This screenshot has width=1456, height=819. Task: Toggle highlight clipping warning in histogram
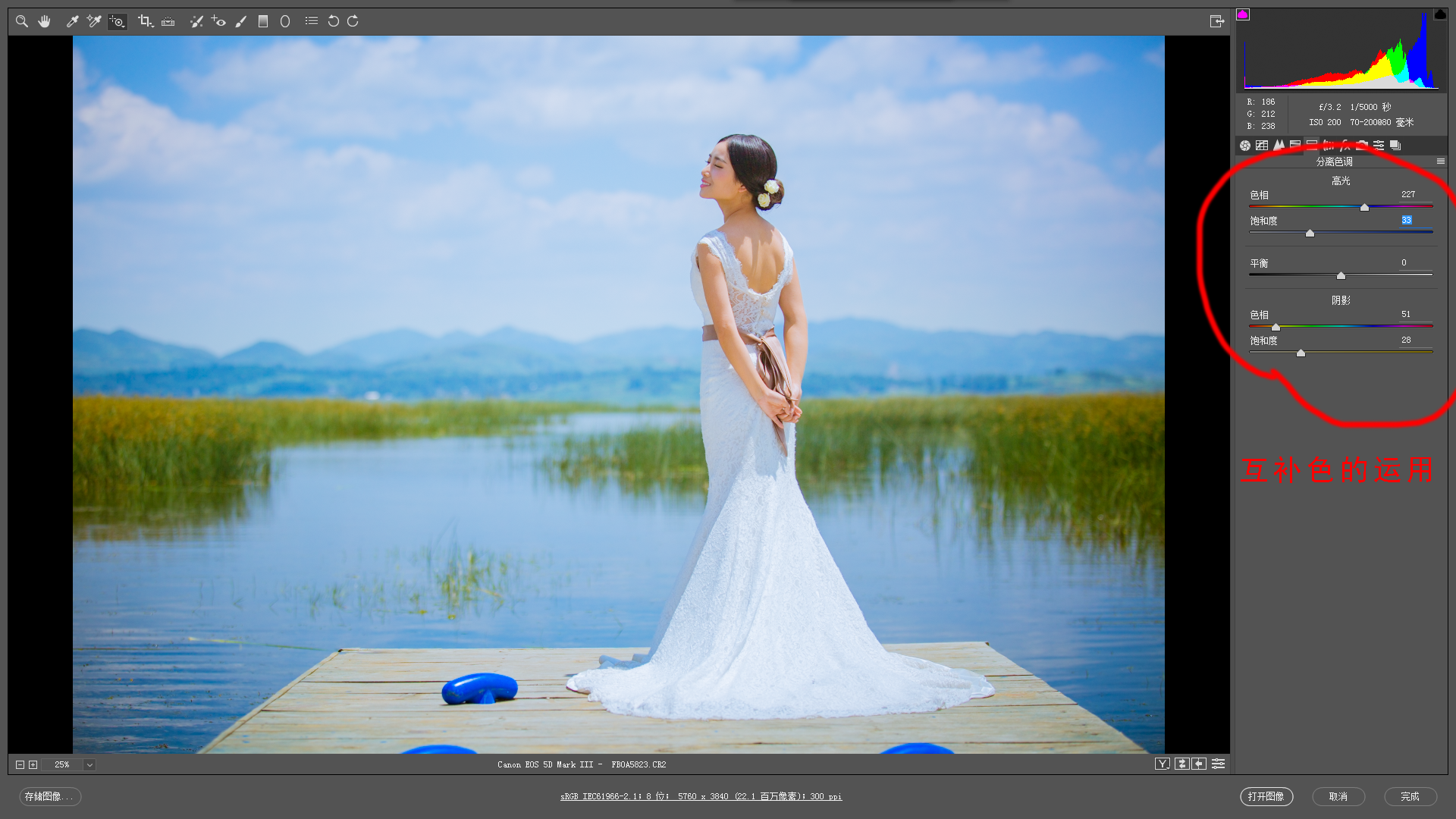1440,14
